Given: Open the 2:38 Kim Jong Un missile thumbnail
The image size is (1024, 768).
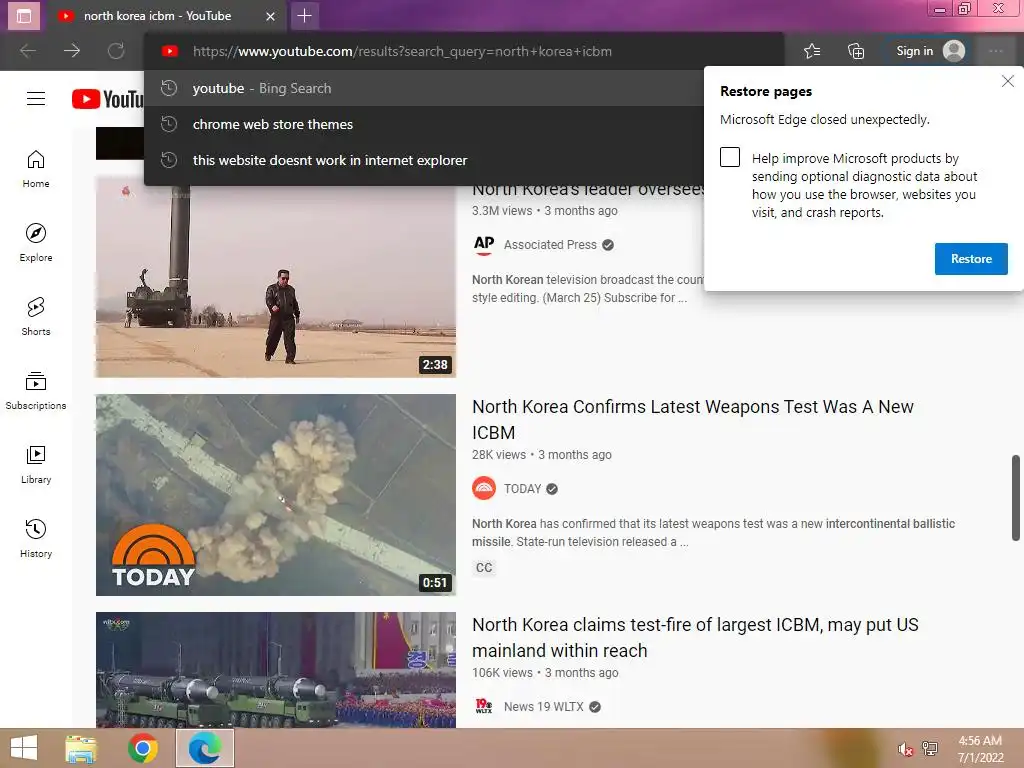Looking at the screenshot, I should coord(276,277).
